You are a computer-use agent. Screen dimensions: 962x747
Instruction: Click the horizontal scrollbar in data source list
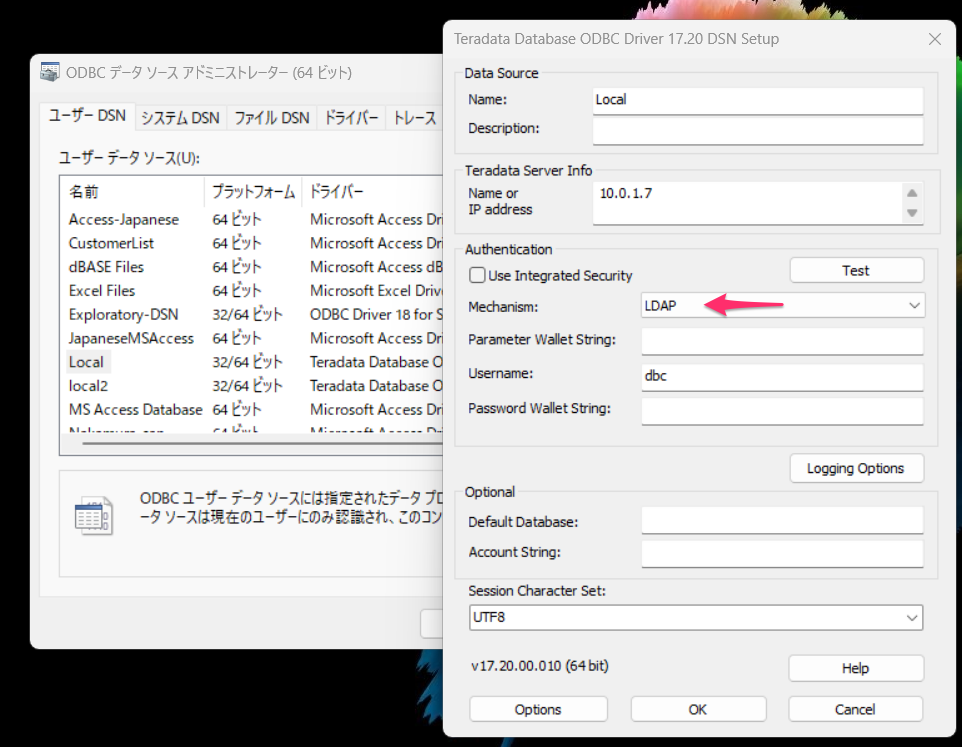[x=263, y=443]
